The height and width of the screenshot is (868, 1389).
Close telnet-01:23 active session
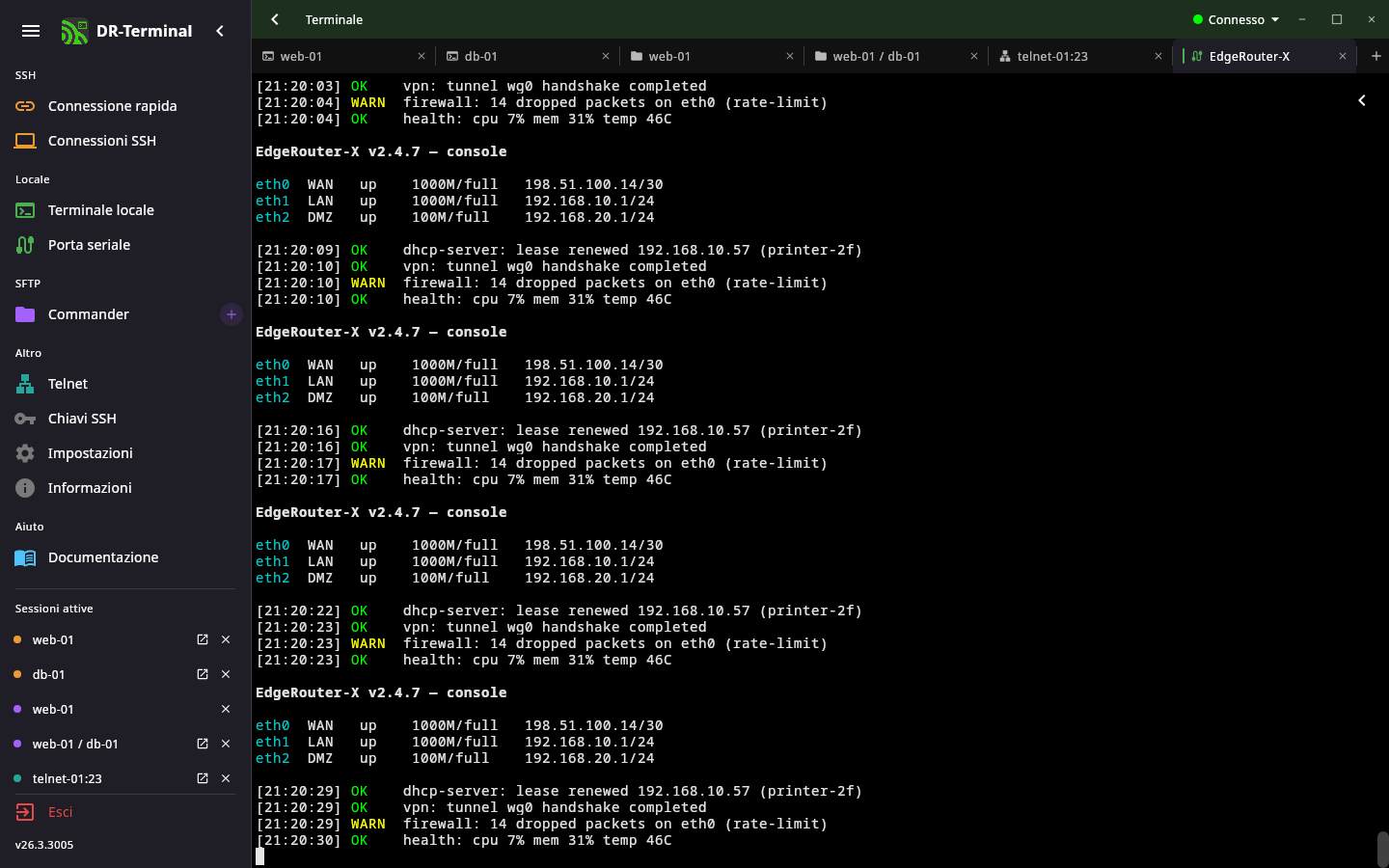(x=226, y=778)
